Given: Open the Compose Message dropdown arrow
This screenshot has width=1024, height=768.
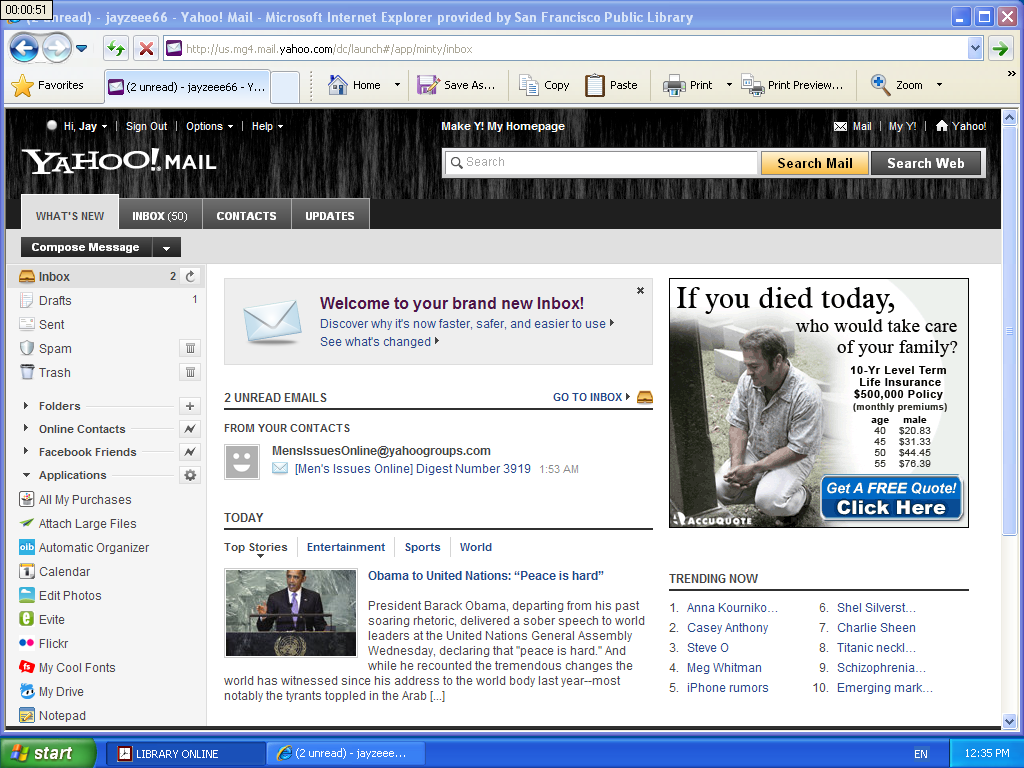Looking at the screenshot, I should tap(167, 248).
